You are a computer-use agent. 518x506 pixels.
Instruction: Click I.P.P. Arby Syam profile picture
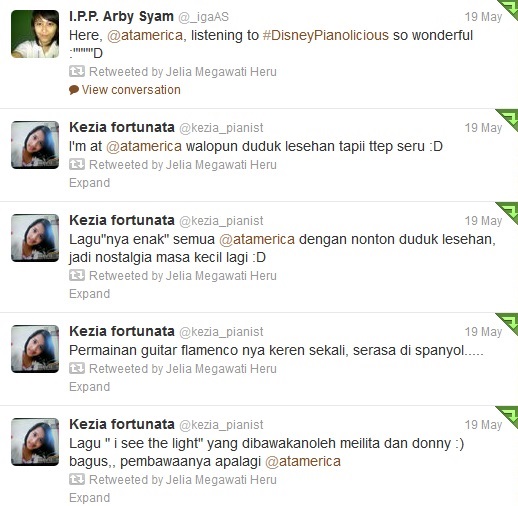(x=35, y=34)
